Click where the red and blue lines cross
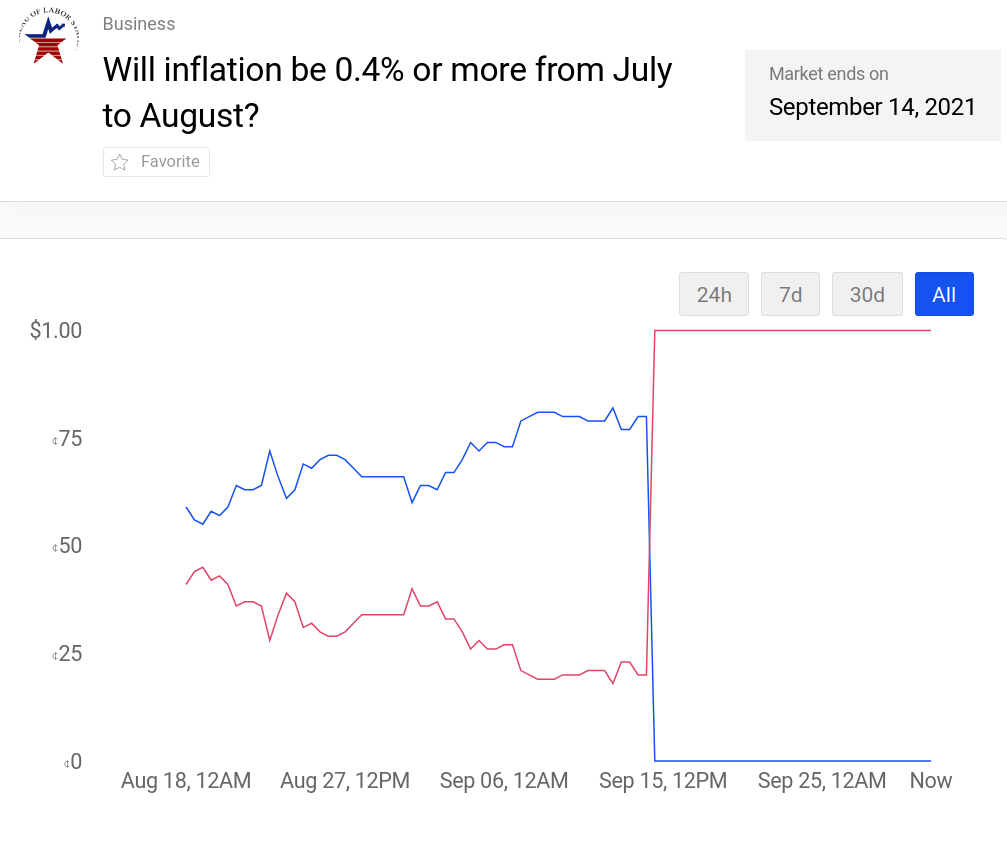 (x=651, y=546)
